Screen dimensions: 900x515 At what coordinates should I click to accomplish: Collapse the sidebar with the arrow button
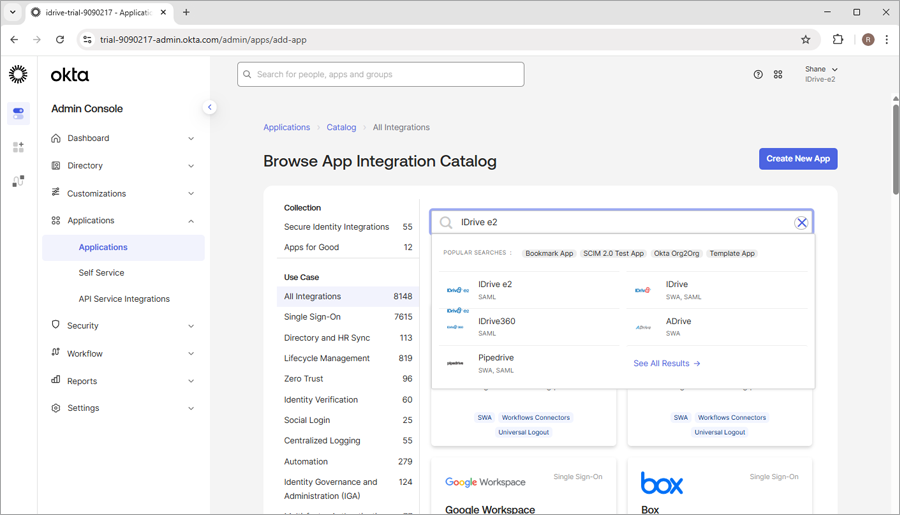210,107
